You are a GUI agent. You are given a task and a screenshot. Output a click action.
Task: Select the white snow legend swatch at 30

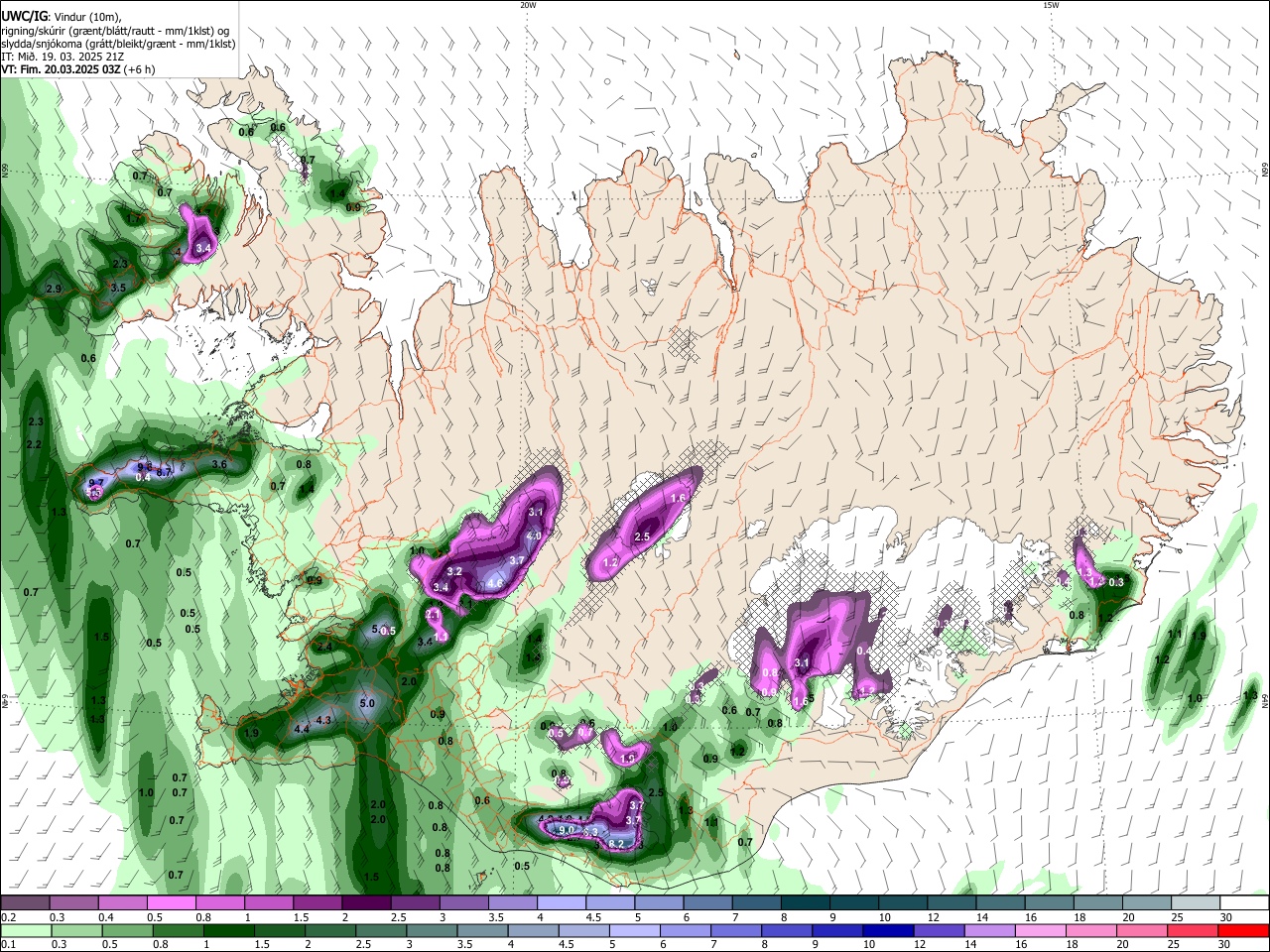pyautogui.click(x=1245, y=902)
